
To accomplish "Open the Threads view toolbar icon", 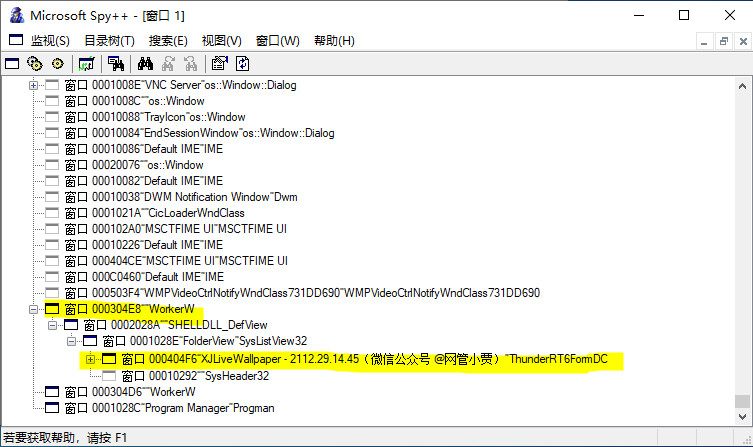I will [58, 63].
